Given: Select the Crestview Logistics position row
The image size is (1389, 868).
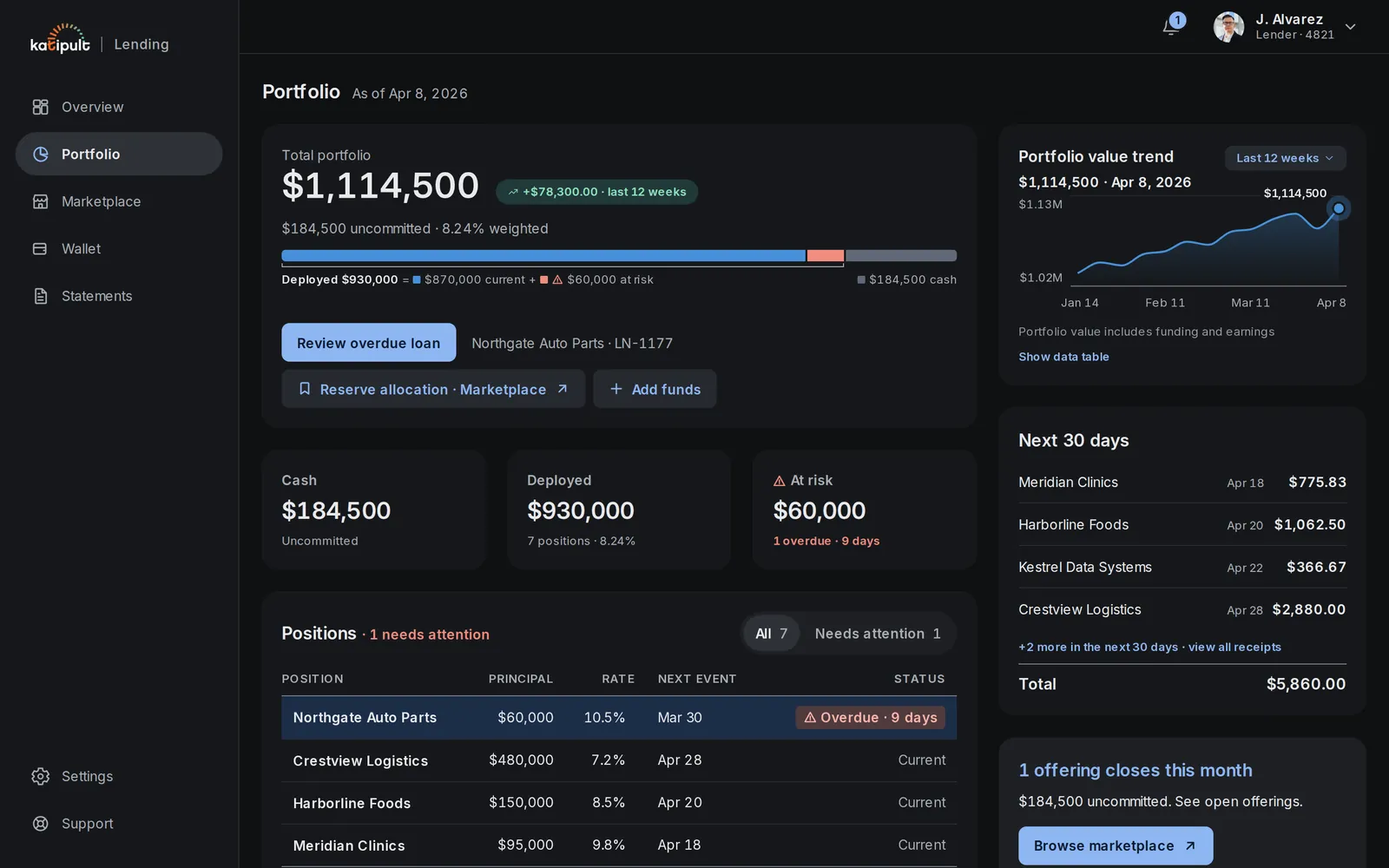Looking at the screenshot, I should click(x=619, y=760).
